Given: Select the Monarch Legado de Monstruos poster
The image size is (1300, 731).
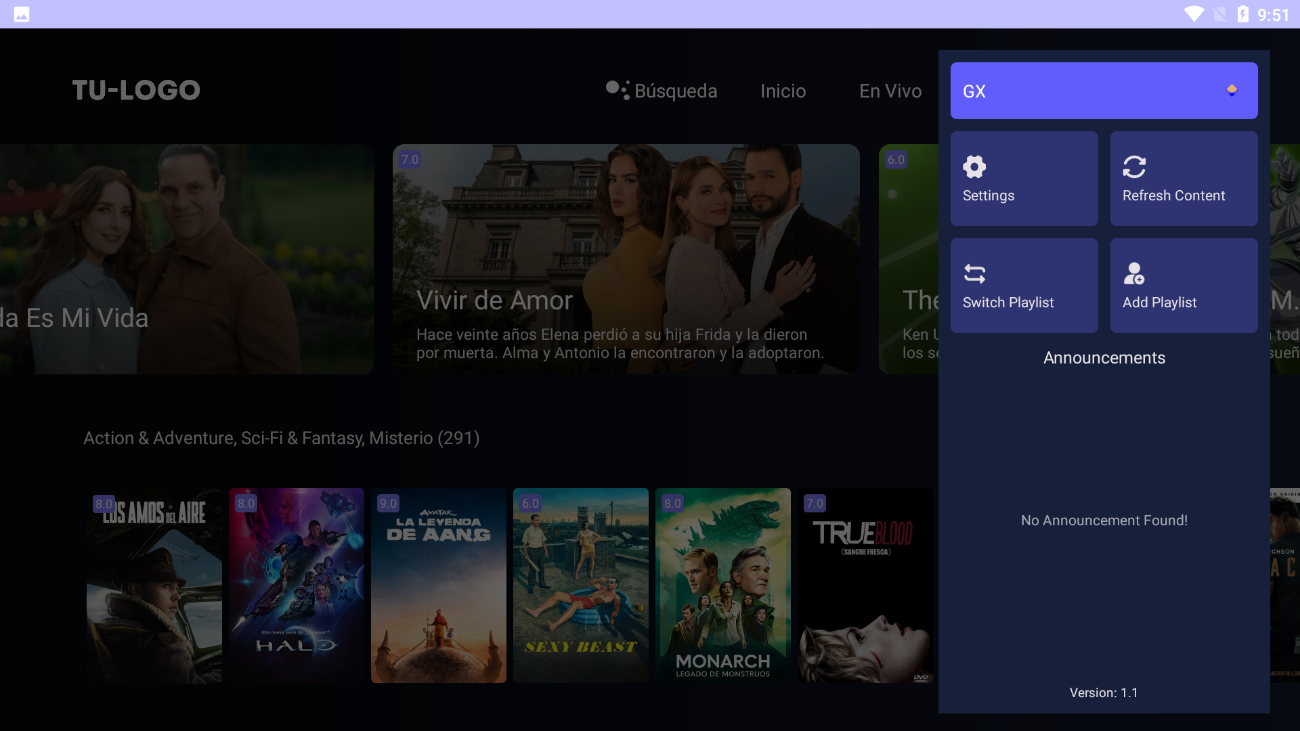Looking at the screenshot, I should (722, 585).
